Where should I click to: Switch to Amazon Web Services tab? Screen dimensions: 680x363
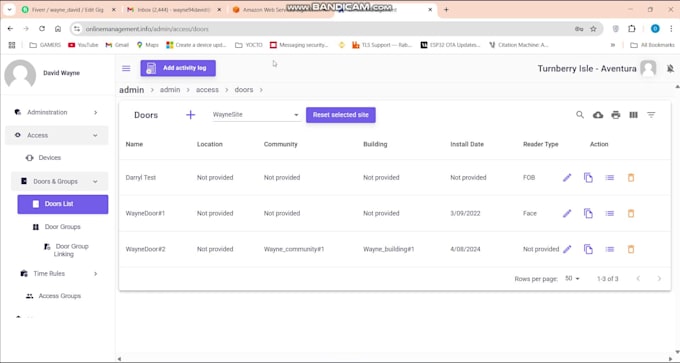[278, 10]
